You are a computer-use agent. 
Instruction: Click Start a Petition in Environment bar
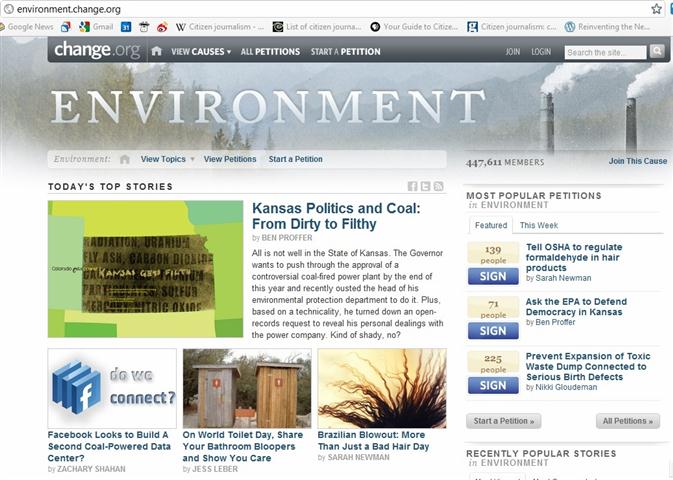pyautogui.click(x=295, y=159)
